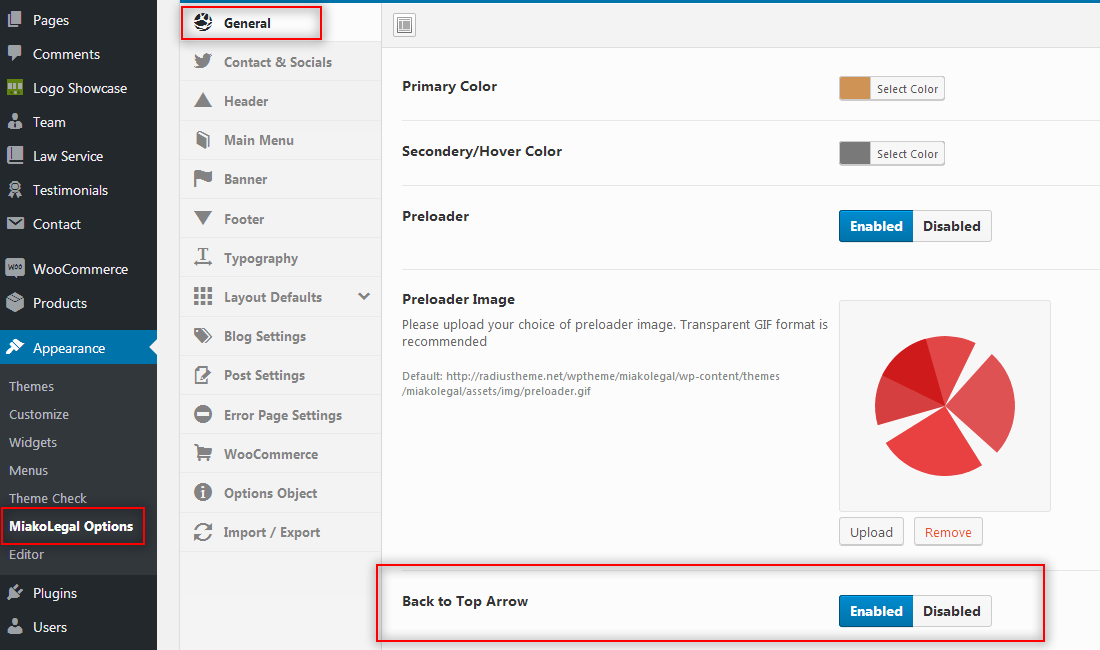
Task: Click the expand-all sections icon in panel header
Action: click(x=404, y=25)
